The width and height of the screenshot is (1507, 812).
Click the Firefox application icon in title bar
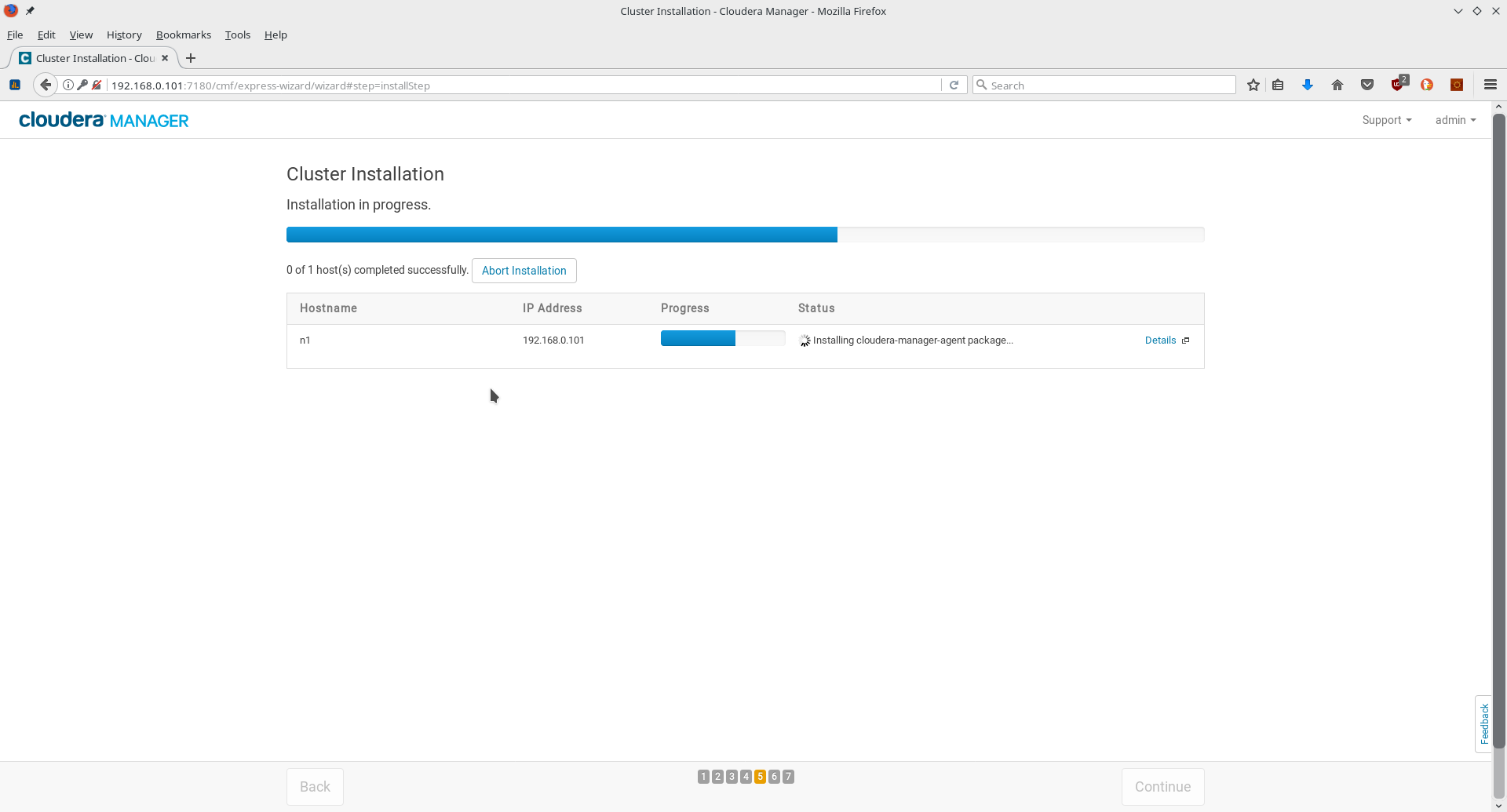(x=11, y=11)
